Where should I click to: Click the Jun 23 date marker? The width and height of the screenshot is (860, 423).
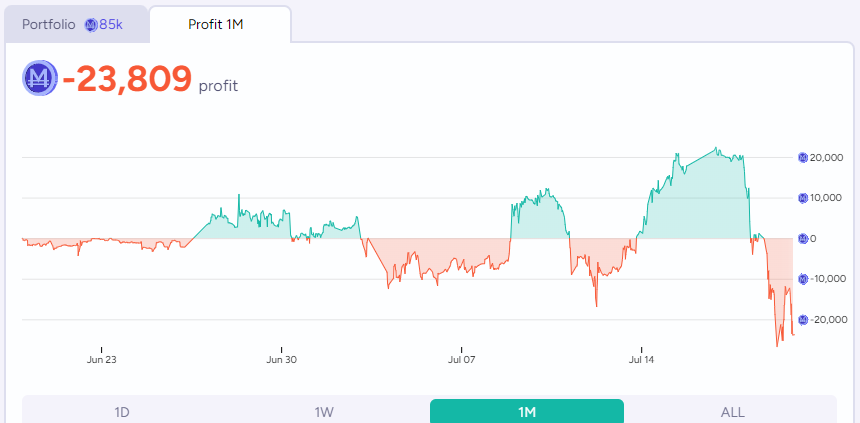pyautogui.click(x=102, y=358)
